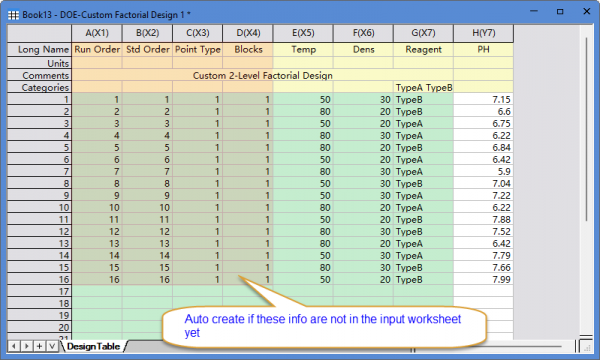Select column header H(Y7)

click(x=483, y=33)
